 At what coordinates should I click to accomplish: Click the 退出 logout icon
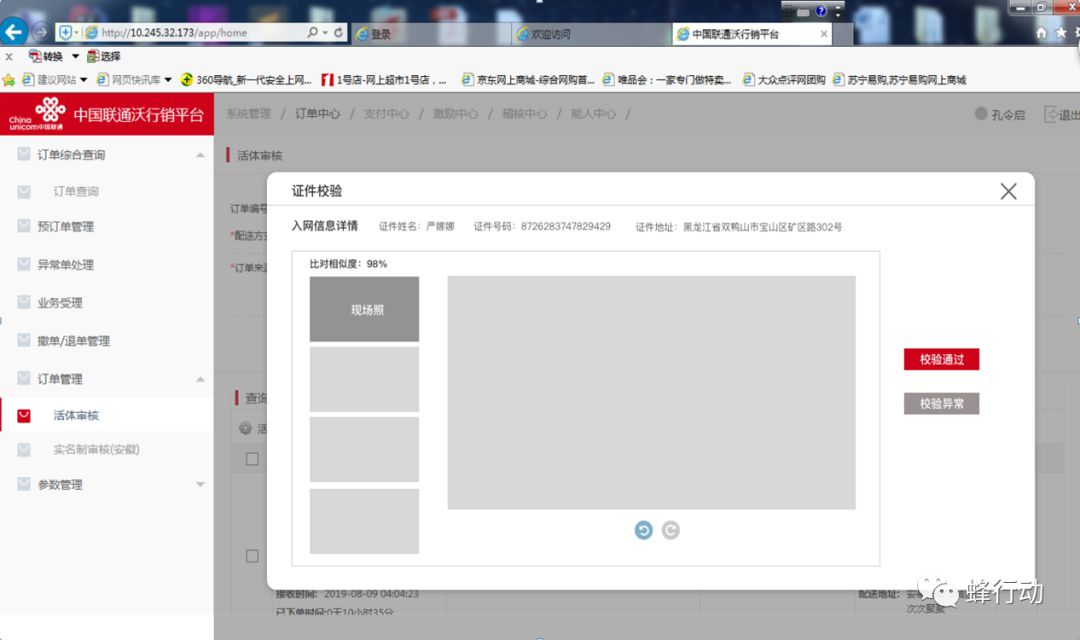coord(1050,114)
